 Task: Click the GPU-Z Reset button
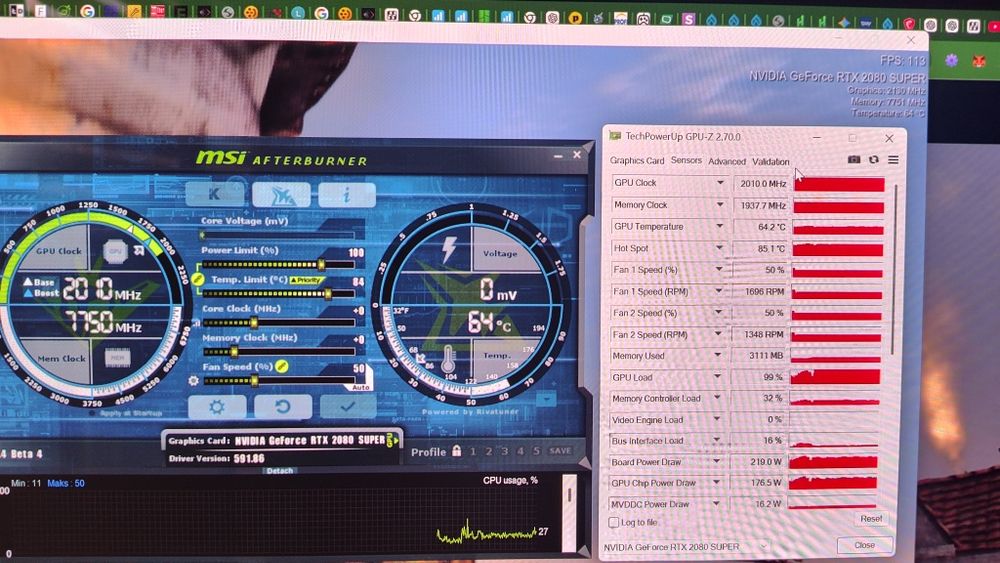pos(871,518)
